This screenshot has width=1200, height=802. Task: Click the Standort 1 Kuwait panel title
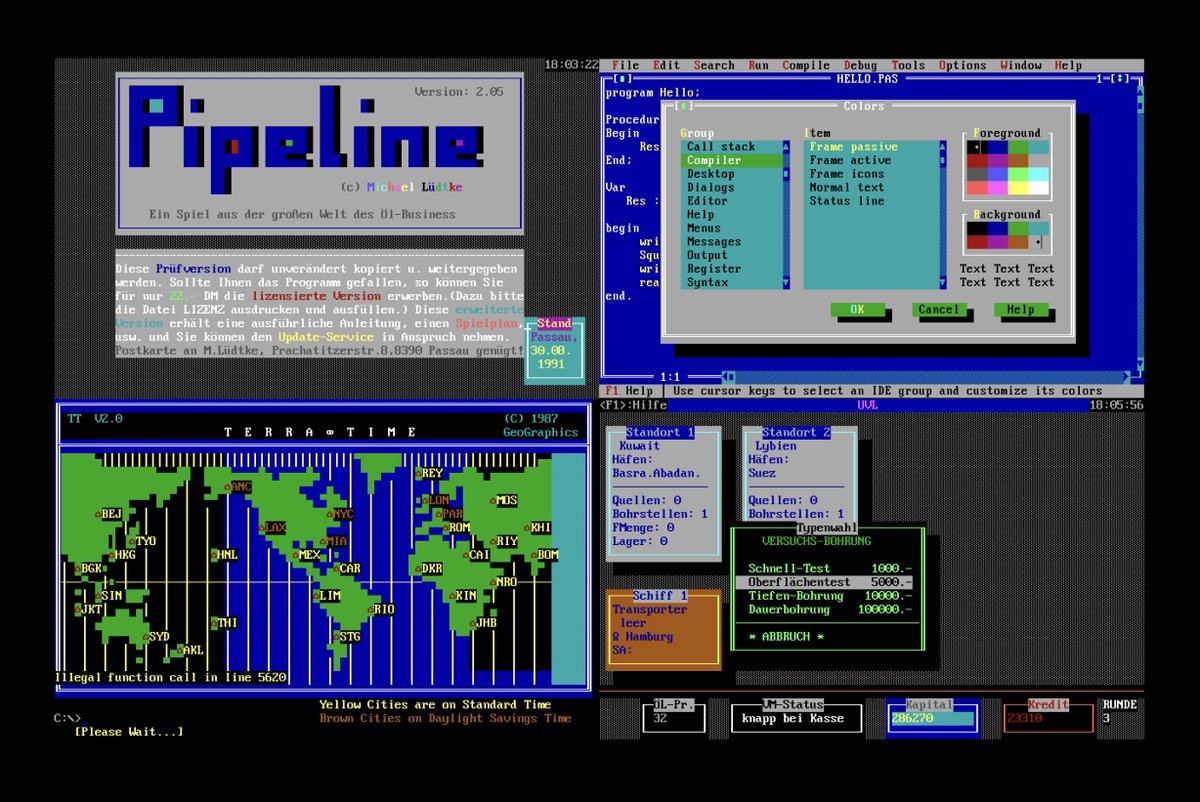[x=660, y=432]
